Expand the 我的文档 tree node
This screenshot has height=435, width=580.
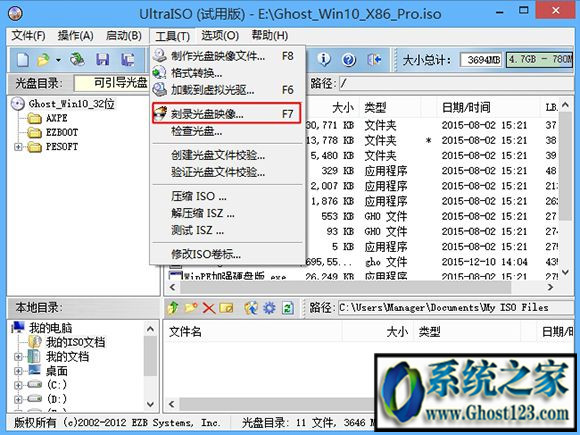(x=18, y=357)
